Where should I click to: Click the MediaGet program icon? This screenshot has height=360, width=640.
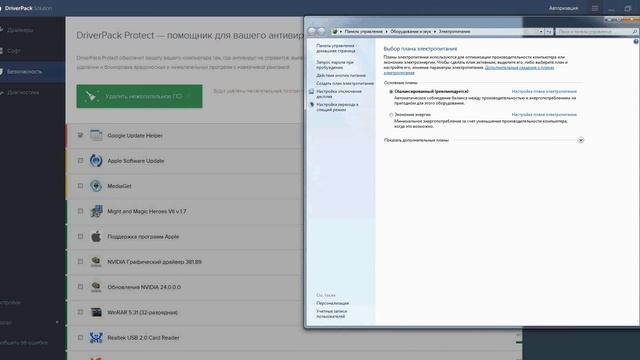[96, 186]
